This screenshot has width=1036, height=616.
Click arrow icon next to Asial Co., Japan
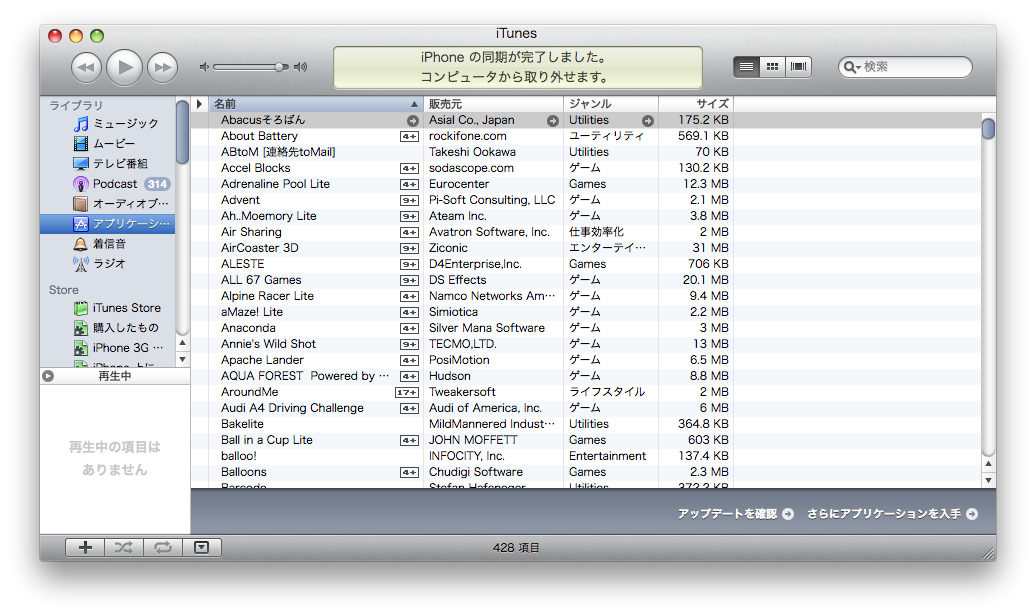click(x=553, y=120)
